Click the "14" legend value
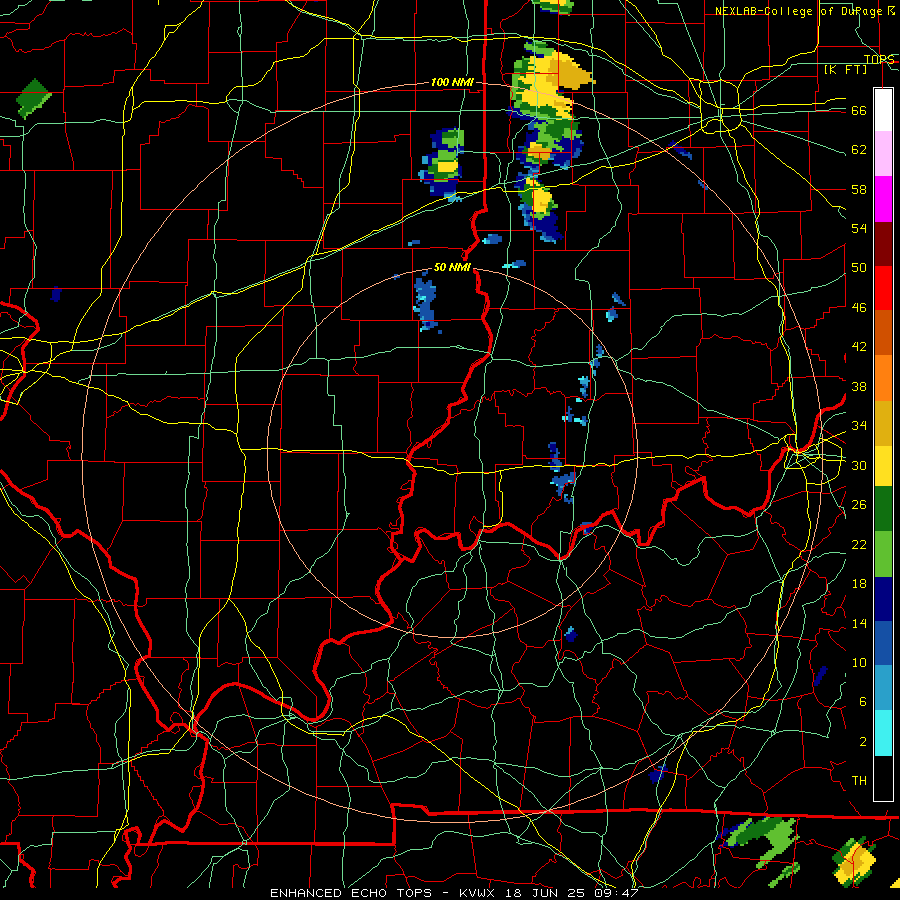Screen dimensions: 900x900 click(x=859, y=623)
